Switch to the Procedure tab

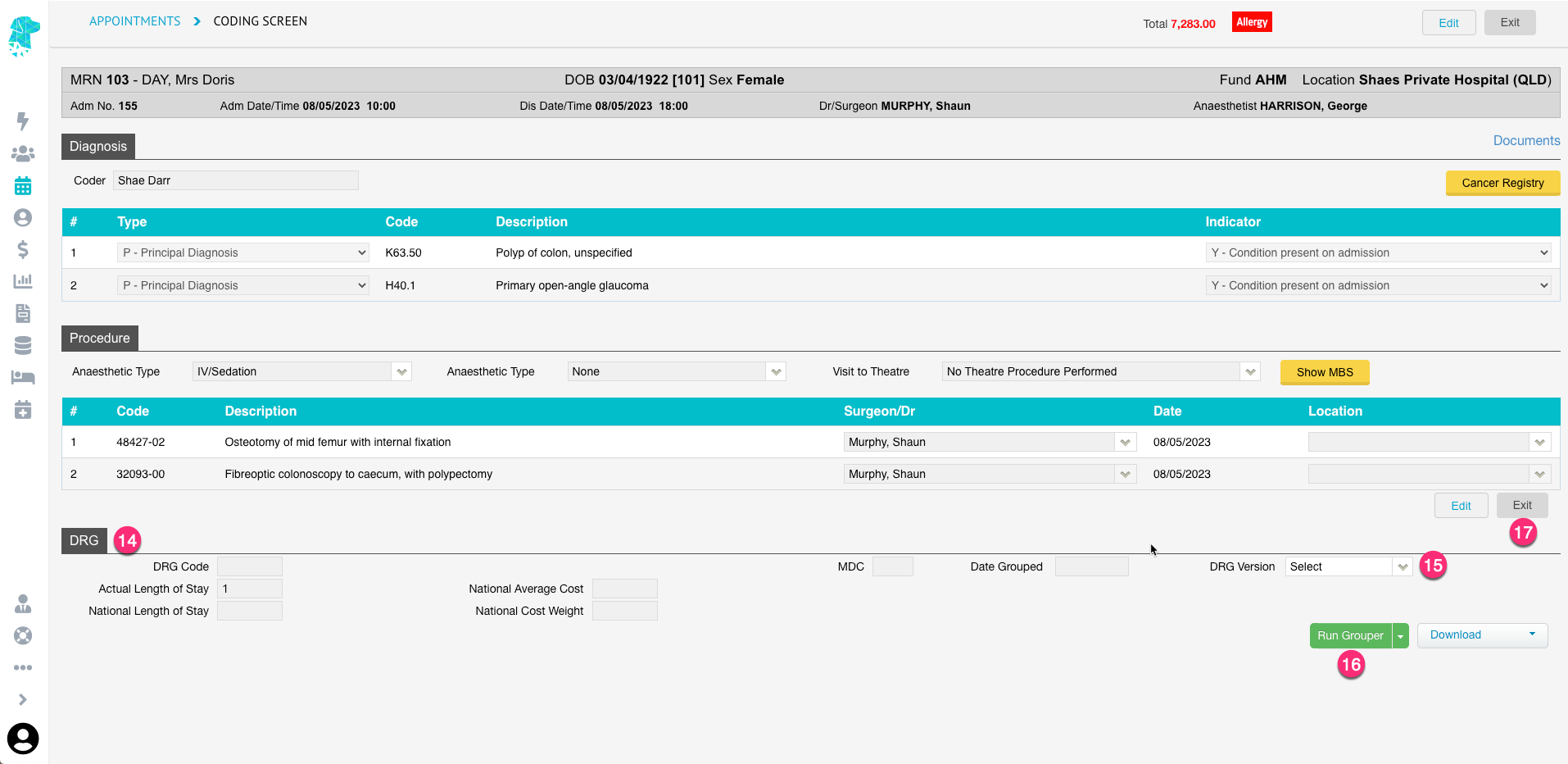[99, 338]
